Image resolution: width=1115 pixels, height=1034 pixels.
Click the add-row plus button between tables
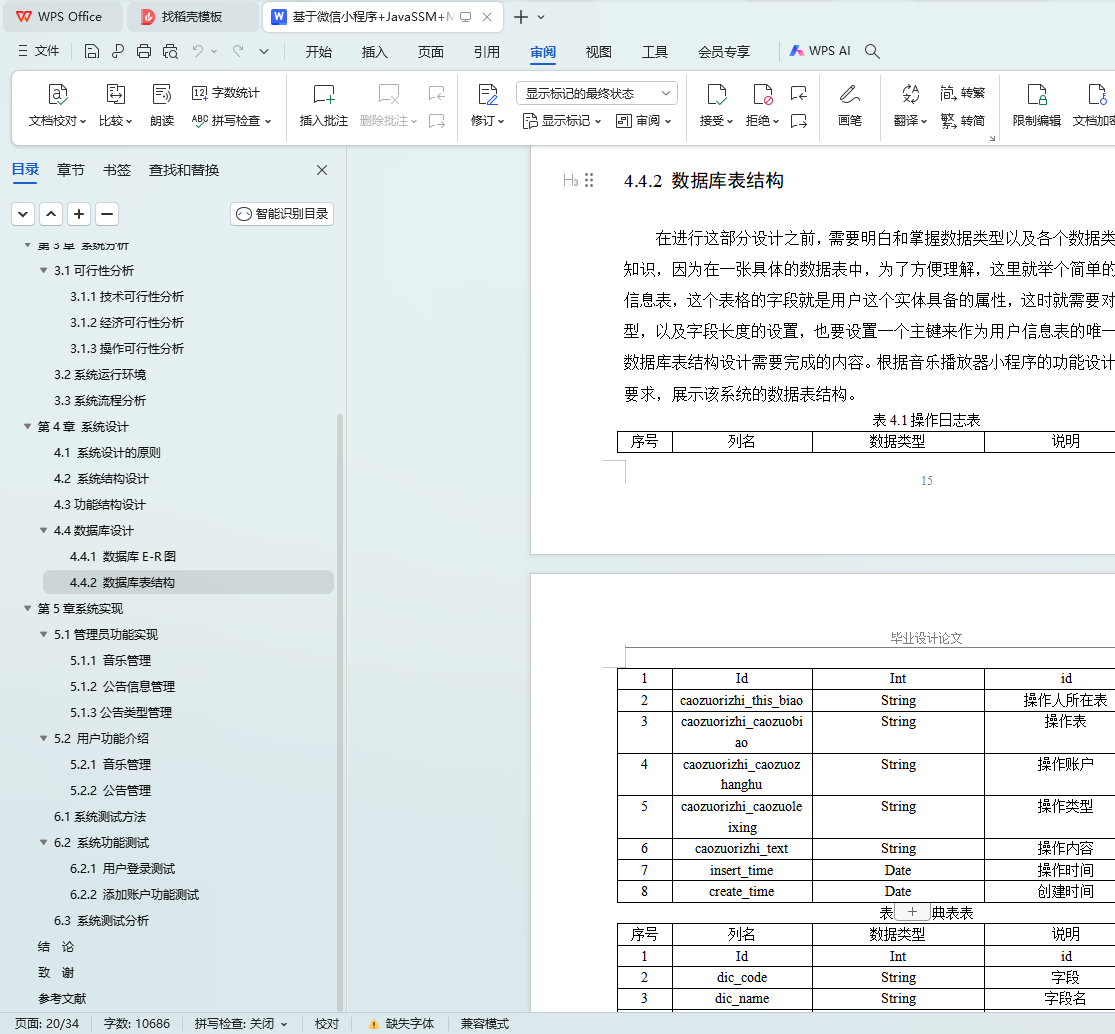912,912
